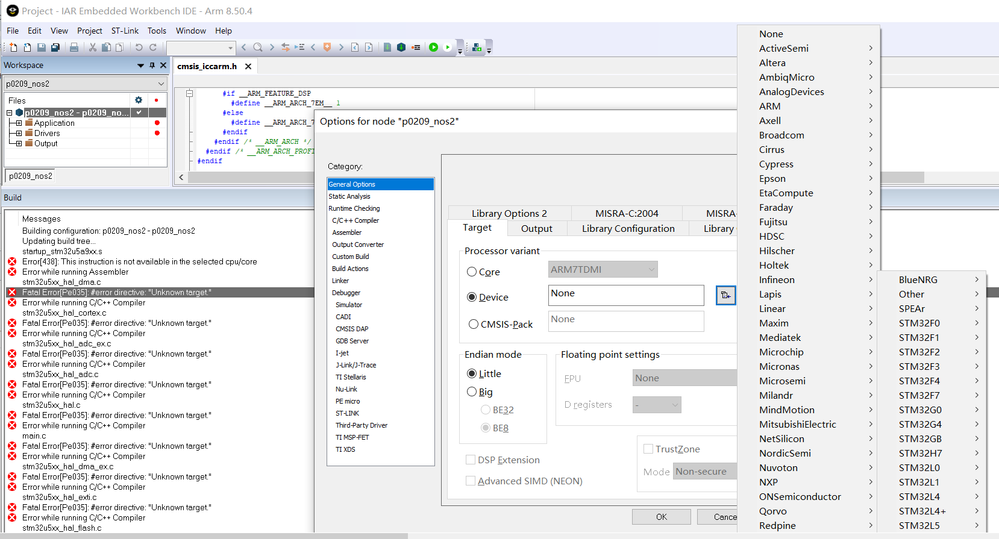The image size is (999, 539).
Task: Select the Core radio button
Action: tap(472, 272)
